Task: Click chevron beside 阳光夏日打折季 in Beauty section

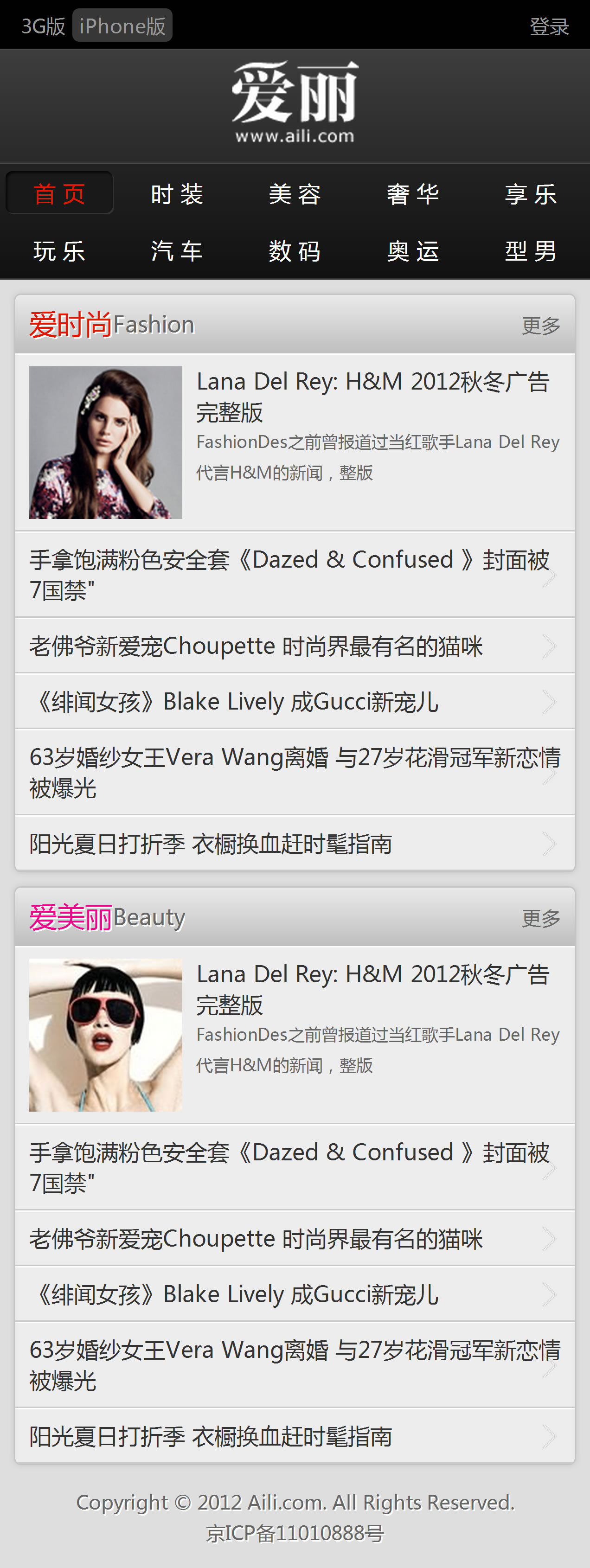Action: pyautogui.click(x=549, y=1437)
